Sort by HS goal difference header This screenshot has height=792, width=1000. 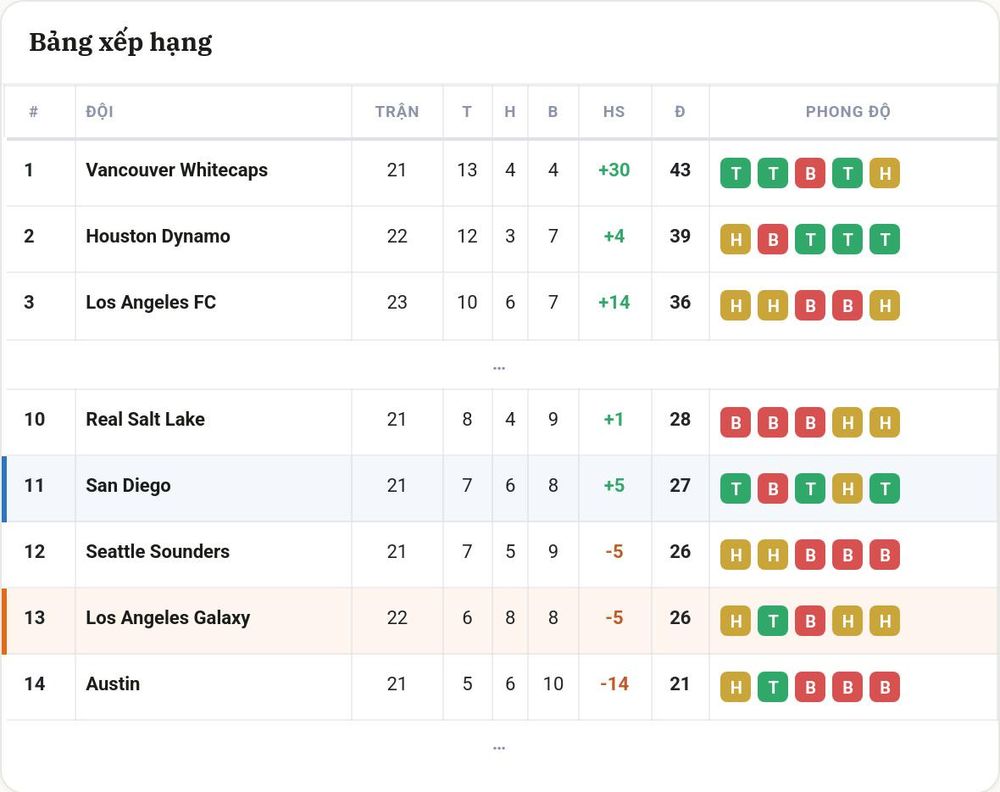click(614, 112)
